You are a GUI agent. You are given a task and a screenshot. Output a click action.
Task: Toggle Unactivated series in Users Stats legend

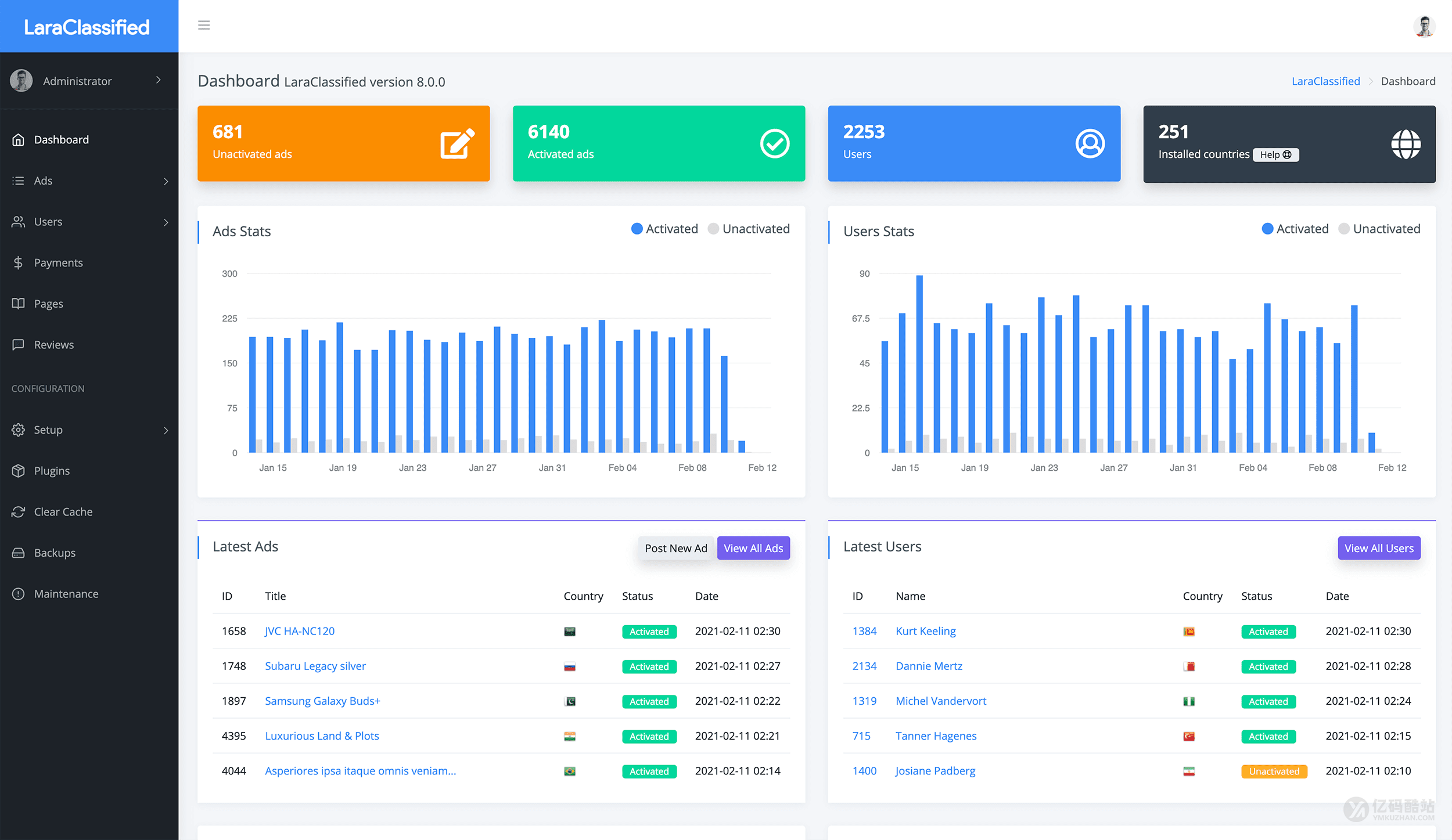1379,229
